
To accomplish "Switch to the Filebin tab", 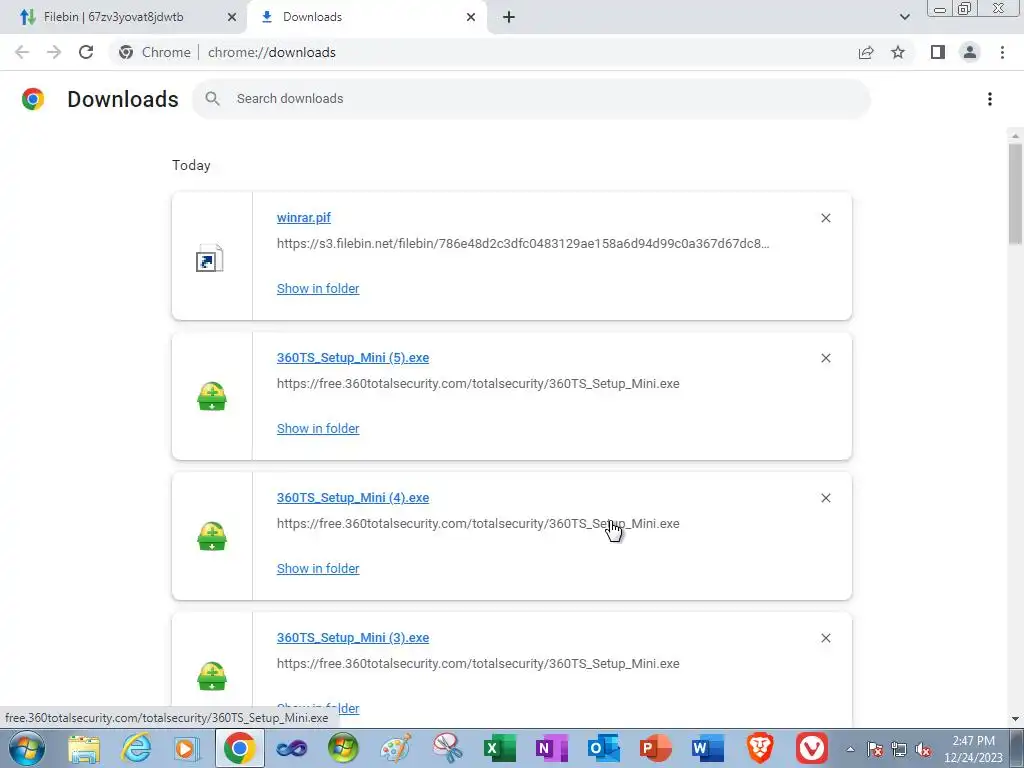I will pos(123,17).
